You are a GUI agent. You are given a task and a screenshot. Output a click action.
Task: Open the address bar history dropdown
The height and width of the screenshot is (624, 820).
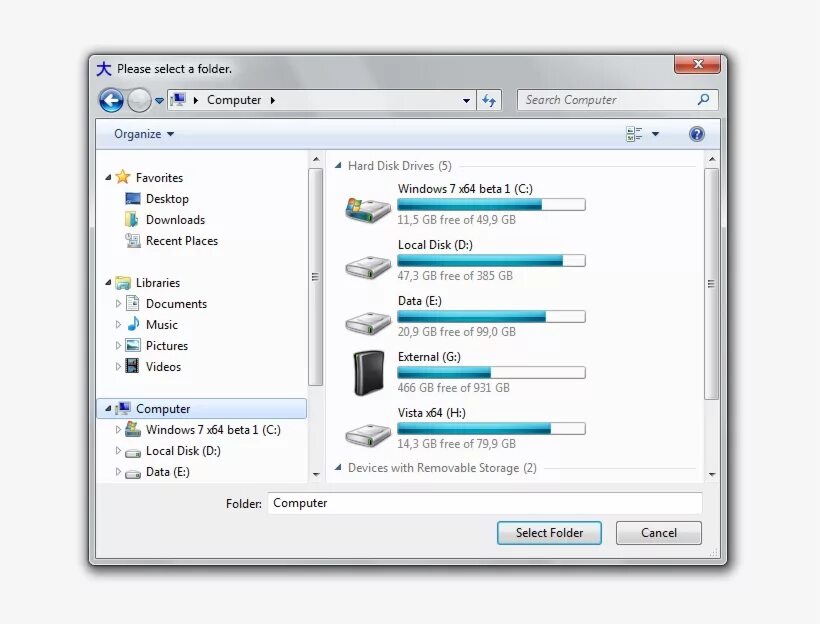[466, 100]
